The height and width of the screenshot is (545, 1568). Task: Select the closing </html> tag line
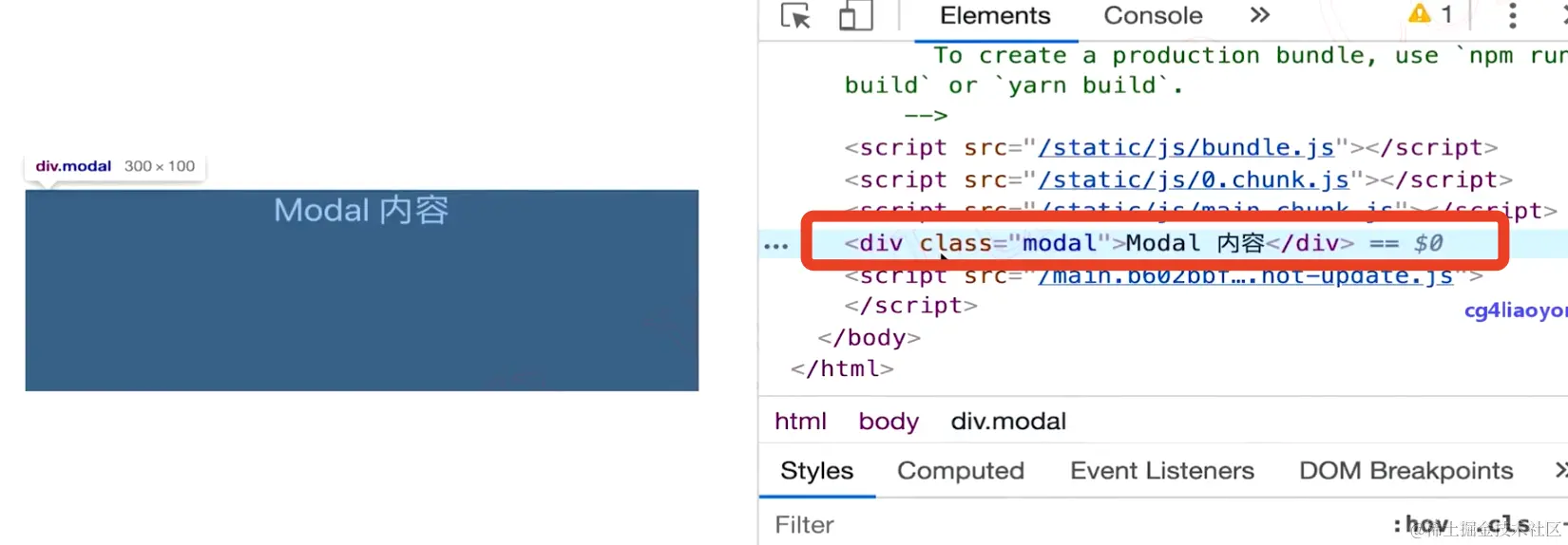point(842,369)
